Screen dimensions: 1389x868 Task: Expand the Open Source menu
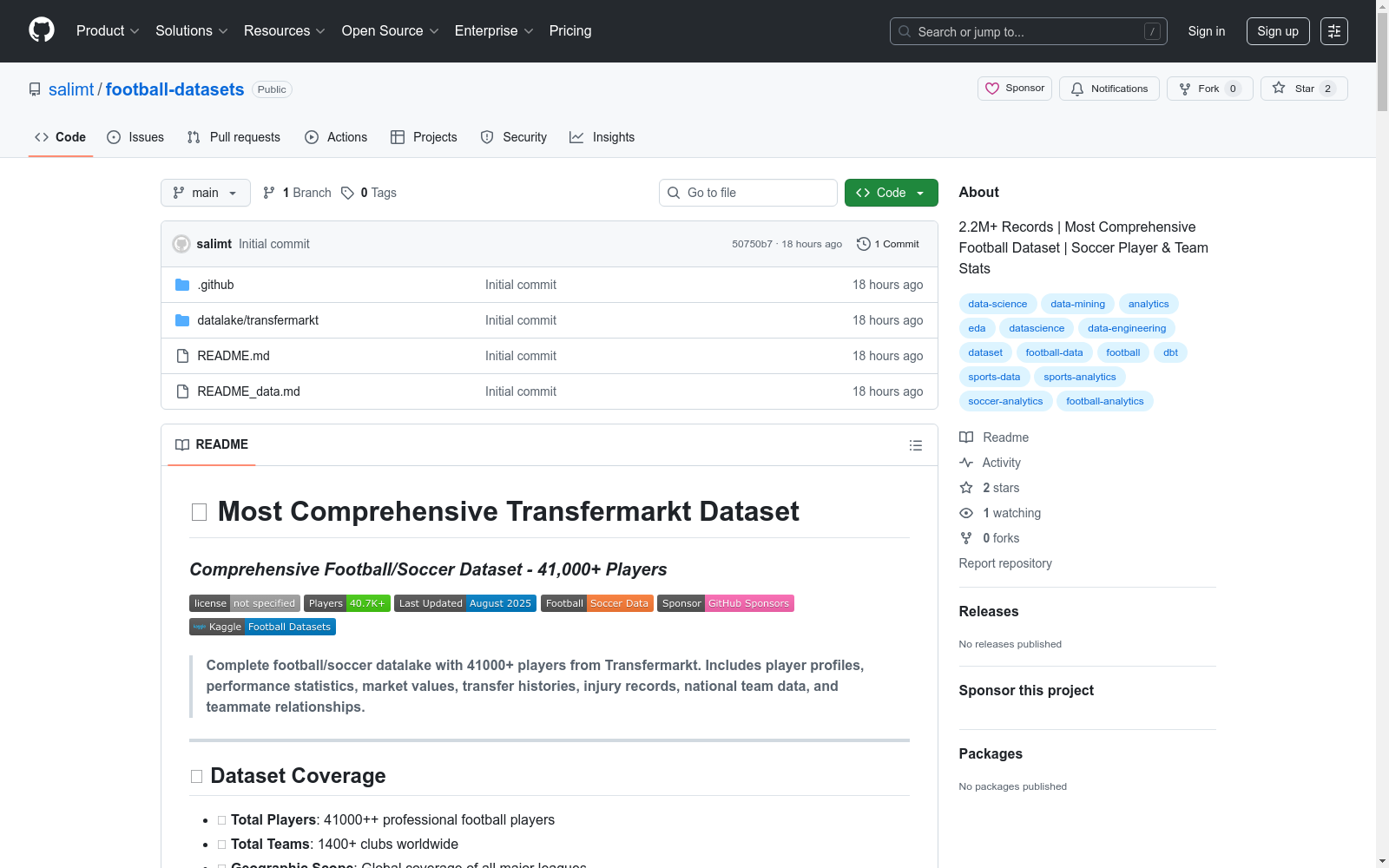pos(391,31)
